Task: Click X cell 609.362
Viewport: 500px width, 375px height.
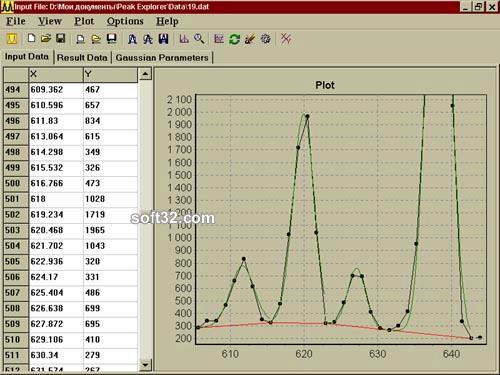Action: [x=56, y=90]
